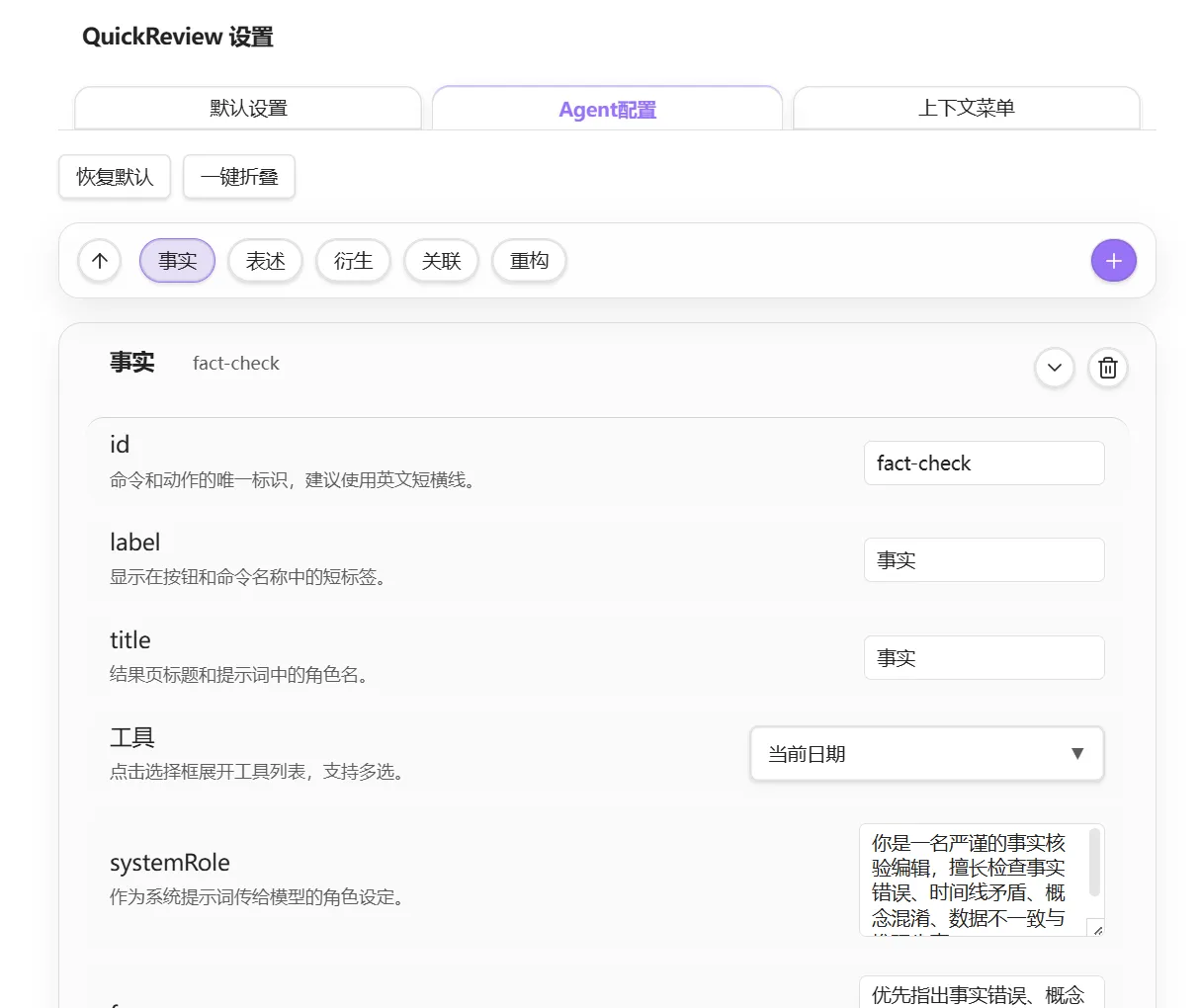The width and height of the screenshot is (1200, 1008).
Task: Click the 结果页标题和提示词中的角色名 description
Action: (x=239, y=676)
